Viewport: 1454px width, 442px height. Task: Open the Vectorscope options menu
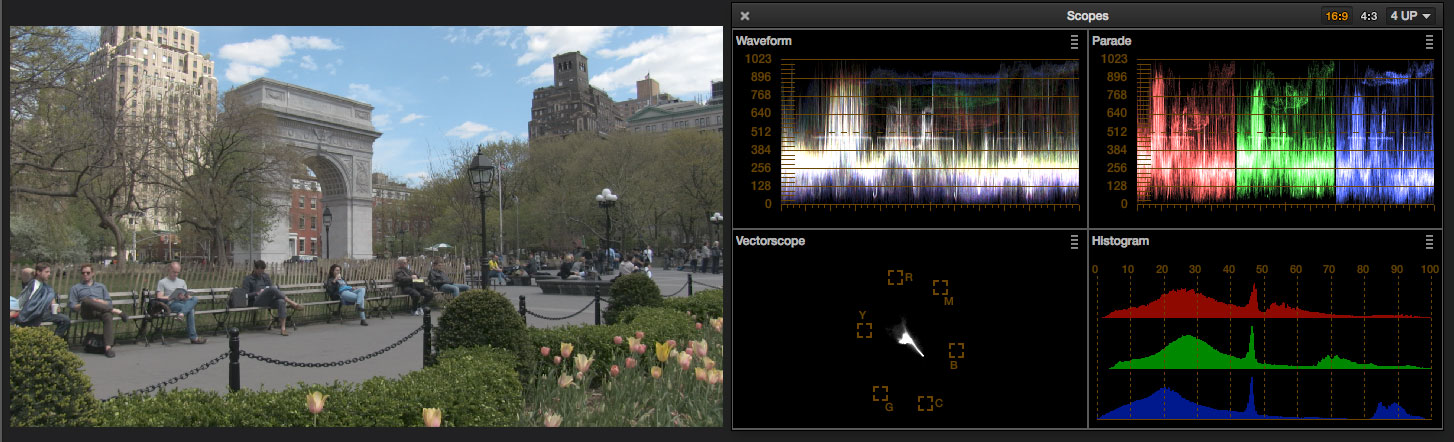click(1074, 242)
